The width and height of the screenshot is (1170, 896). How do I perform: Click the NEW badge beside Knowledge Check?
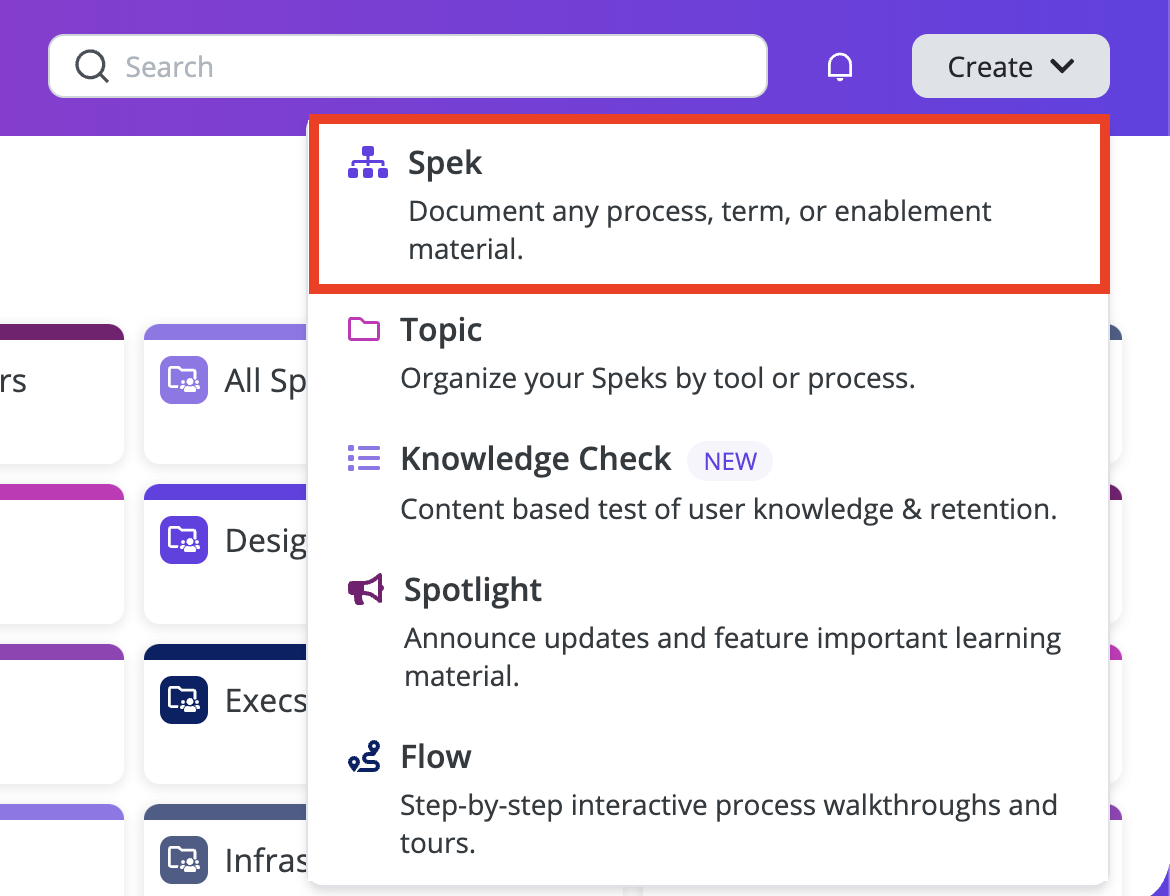click(730, 461)
